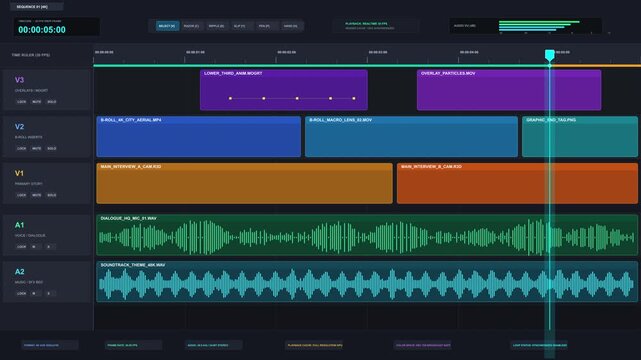This screenshot has width=641, height=360.
Task: Select the B-ROLL_MACRO_LENS_02.MOV clip
Action: (x=411, y=136)
